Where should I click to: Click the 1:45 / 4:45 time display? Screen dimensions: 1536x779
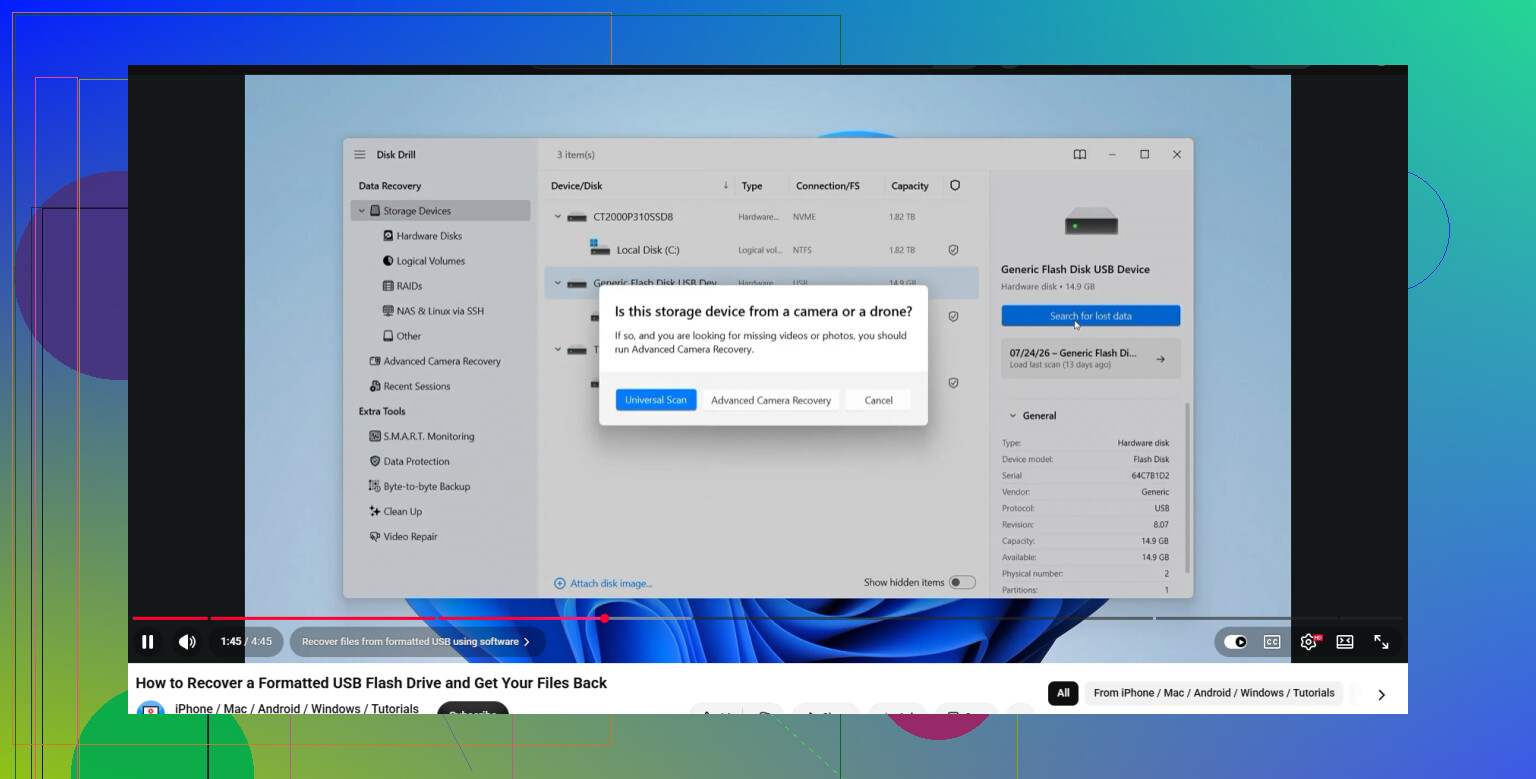[246, 642]
